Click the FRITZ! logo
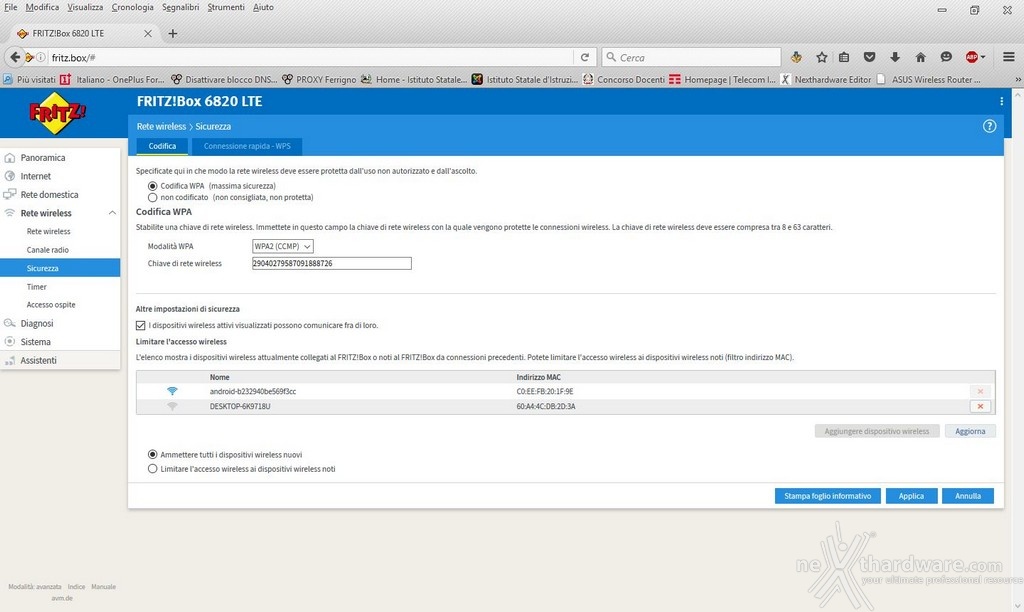Image resolution: width=1024 pixels, height=612 pixels. 57,113
